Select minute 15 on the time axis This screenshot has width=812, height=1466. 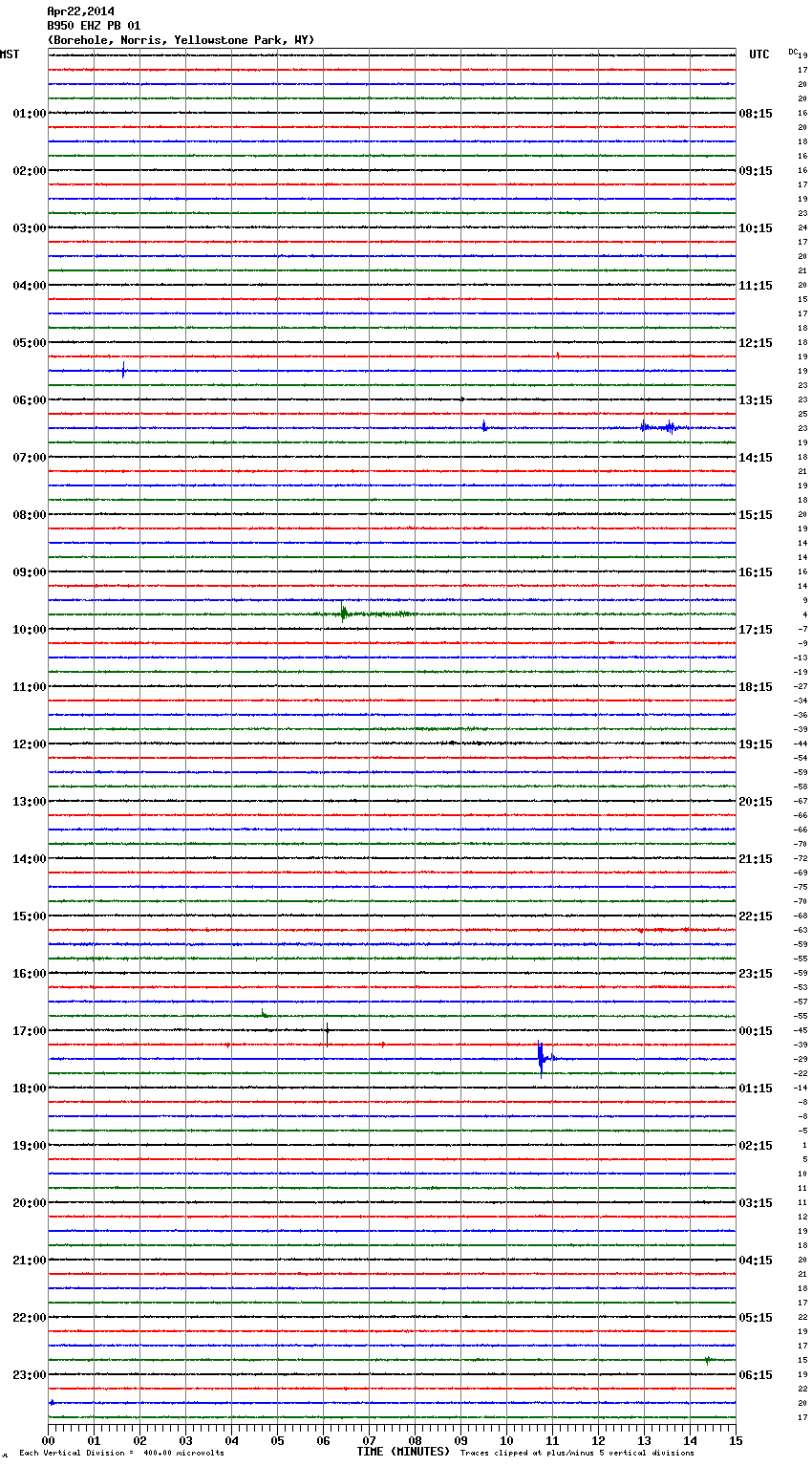[736, 1440]
